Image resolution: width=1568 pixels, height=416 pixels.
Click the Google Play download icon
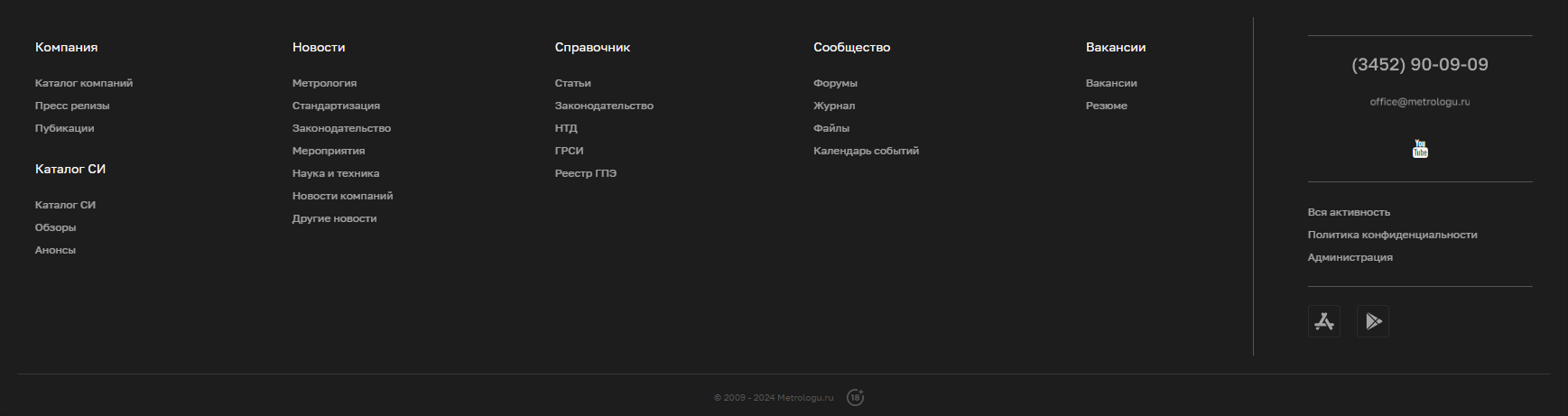(x=1372, y=321)
